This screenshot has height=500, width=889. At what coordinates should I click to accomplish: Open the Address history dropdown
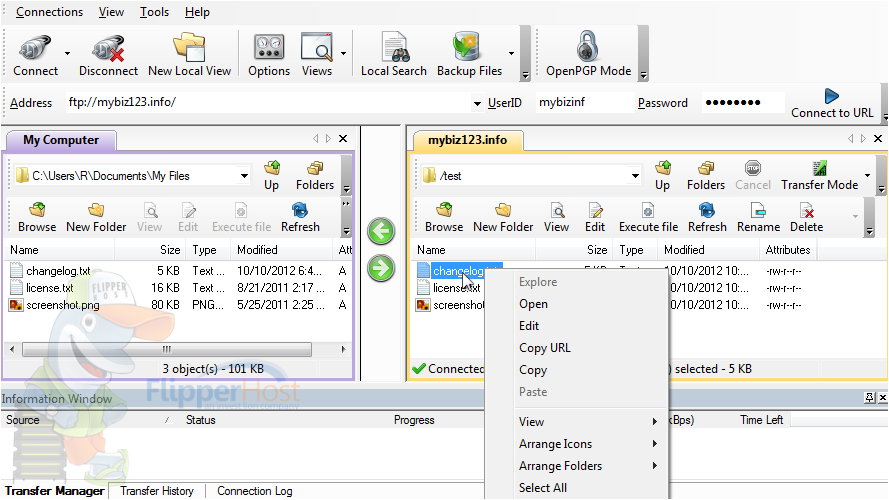tap(477, 103)
